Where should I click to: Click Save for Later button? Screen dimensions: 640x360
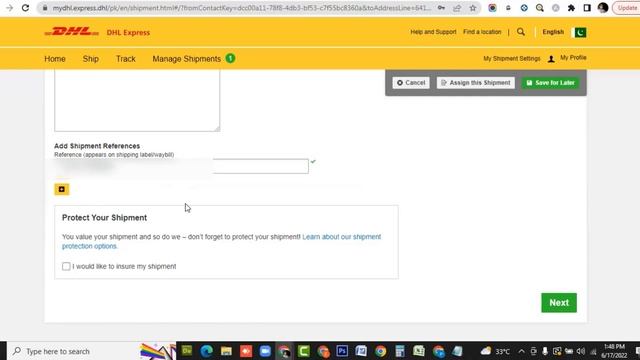[551, 83]
